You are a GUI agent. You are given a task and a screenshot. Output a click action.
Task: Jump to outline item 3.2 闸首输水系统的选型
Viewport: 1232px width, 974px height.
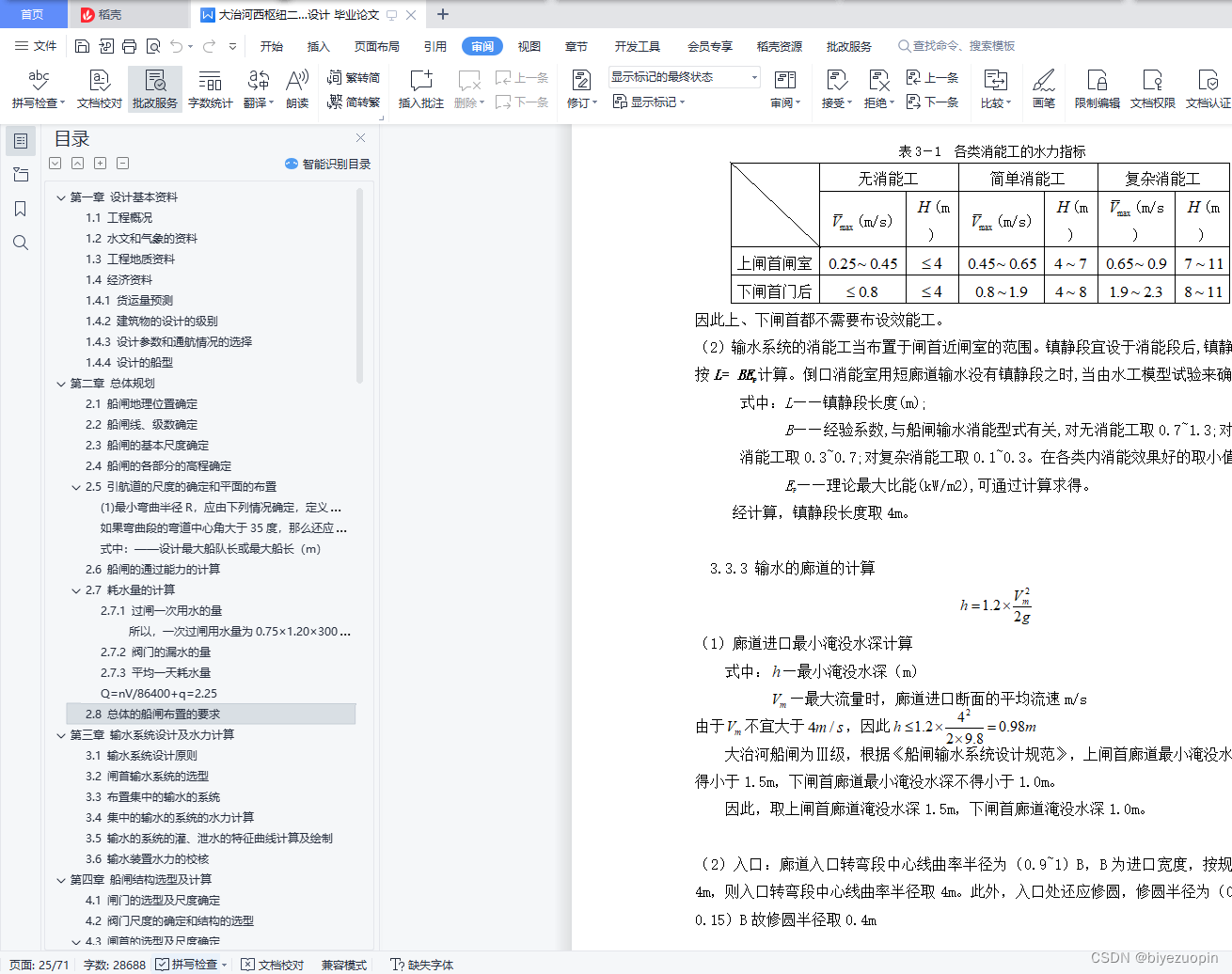(147, 777)
